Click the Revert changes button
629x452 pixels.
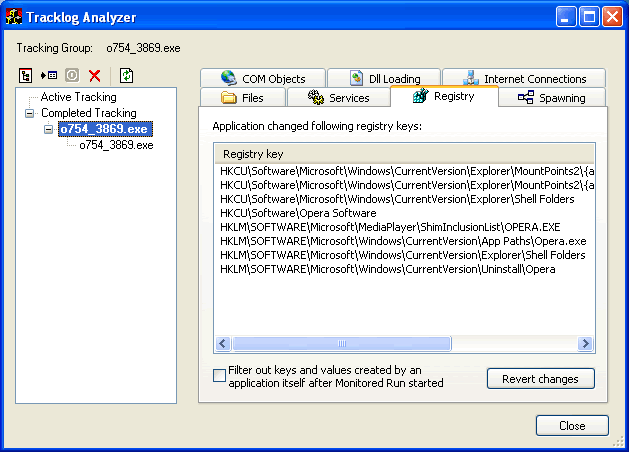tap(540, 379)
